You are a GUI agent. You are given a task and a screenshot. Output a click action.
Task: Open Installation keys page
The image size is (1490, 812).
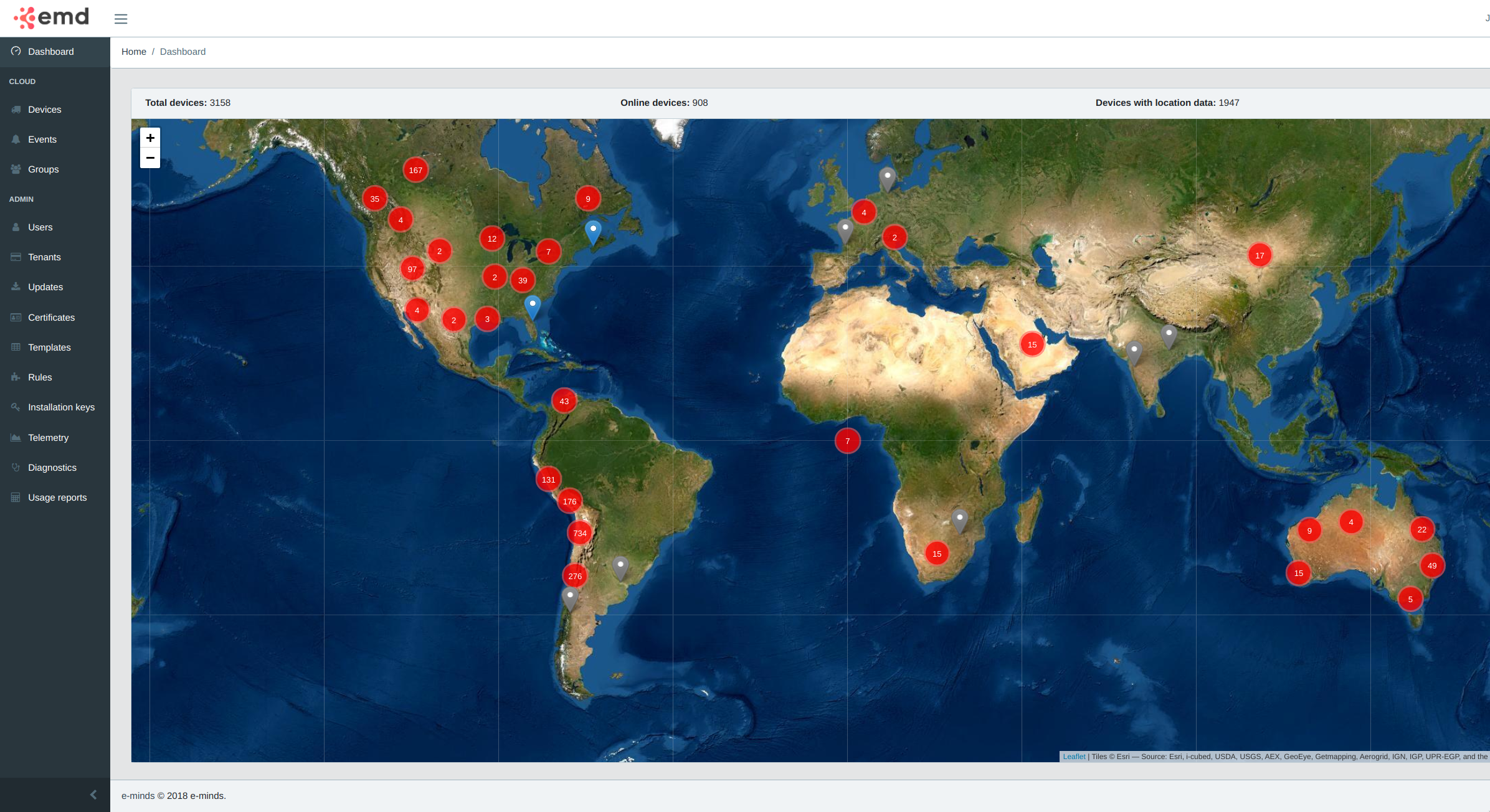coord(61,407)
